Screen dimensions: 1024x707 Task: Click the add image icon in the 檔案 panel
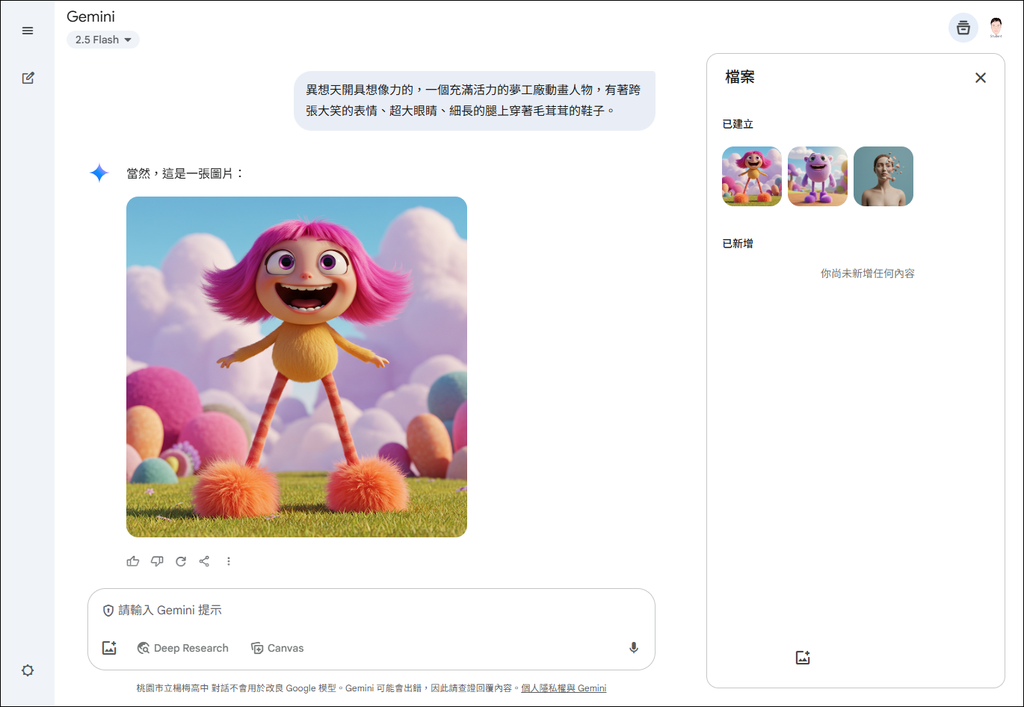click(803, 657)
